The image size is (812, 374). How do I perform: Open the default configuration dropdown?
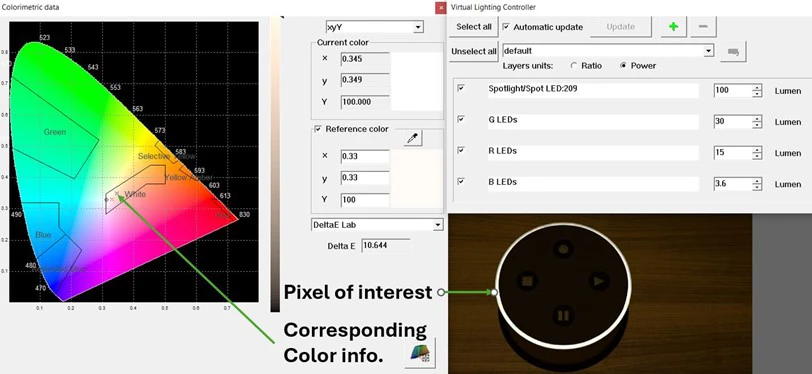(x=608, y=51)
